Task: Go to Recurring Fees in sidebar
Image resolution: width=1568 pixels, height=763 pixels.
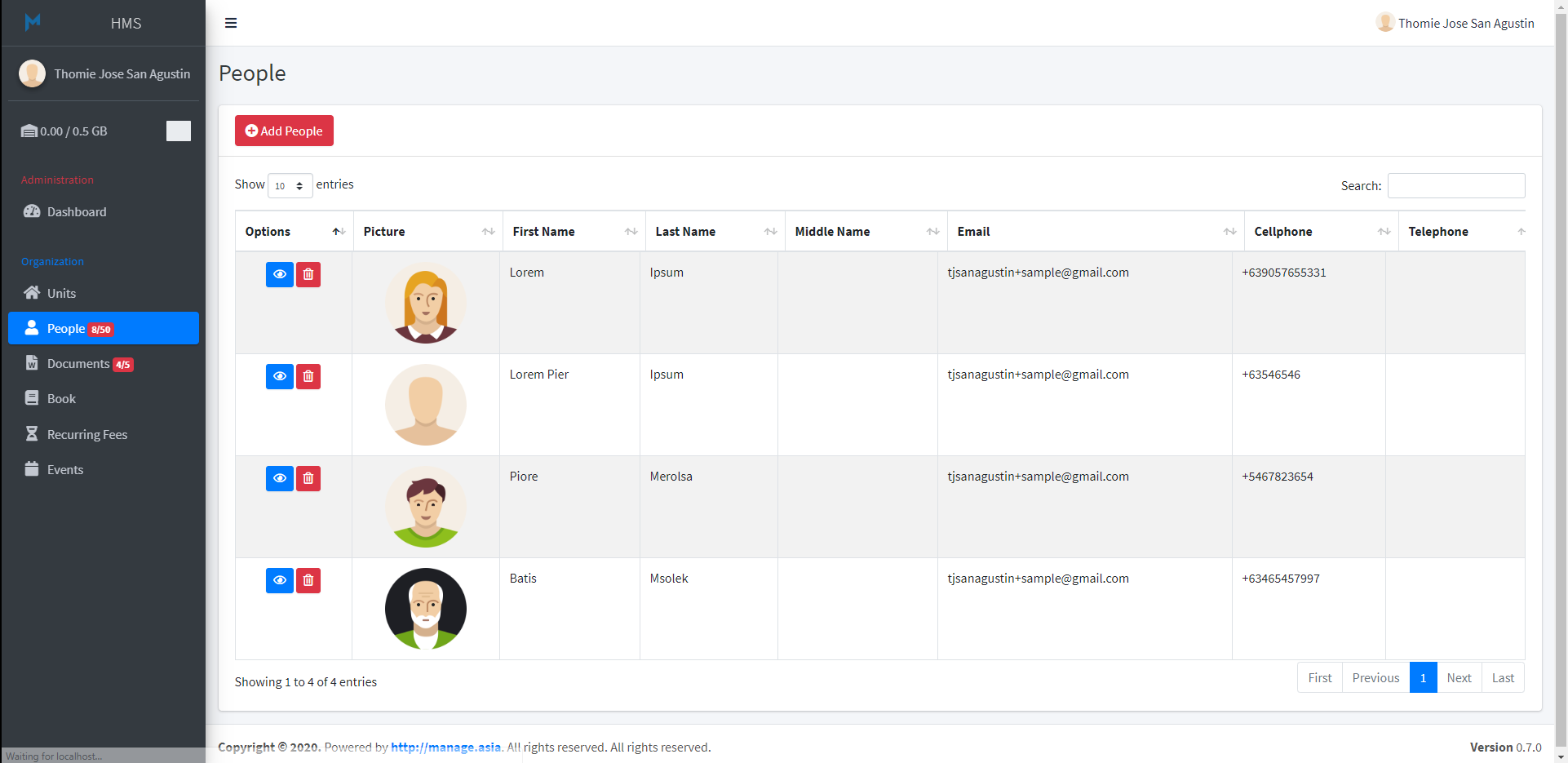Action: click(x=86, y=435)
